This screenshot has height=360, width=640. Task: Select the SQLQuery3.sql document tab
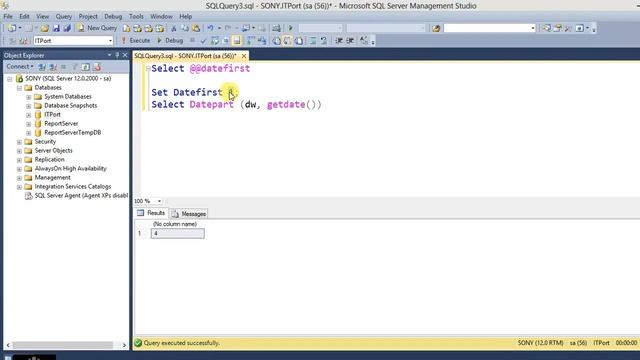(185, 56)
